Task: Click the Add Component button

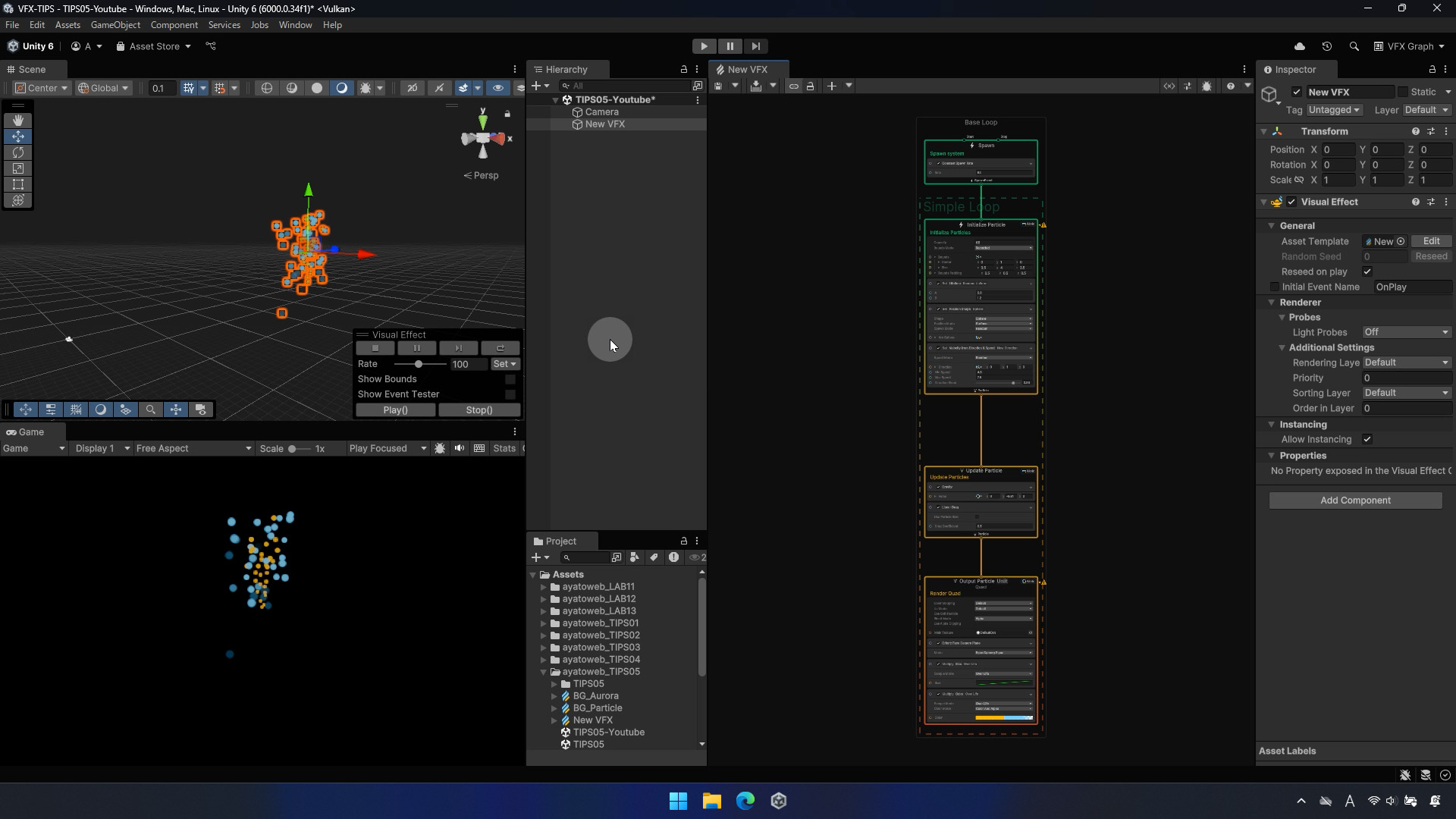Action: (x=1355, y=500)
